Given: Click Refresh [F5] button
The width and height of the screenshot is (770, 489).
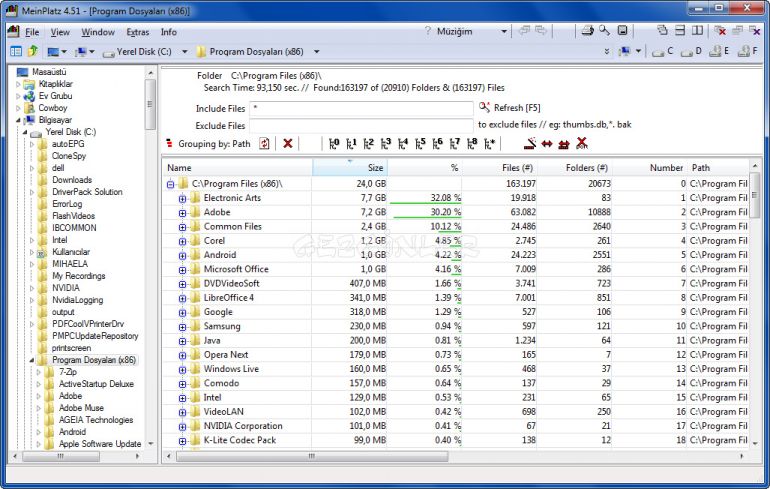Looking at the screenshot, I should [510, 108].
